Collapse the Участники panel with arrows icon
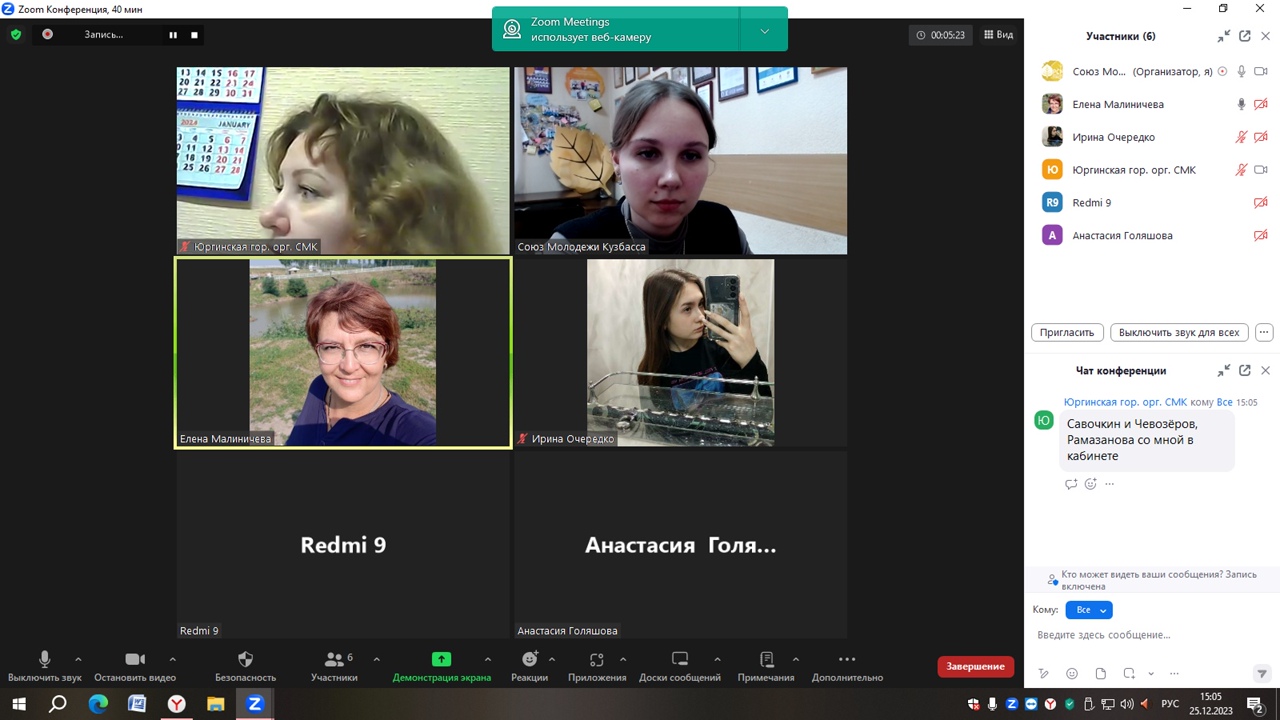 point(1223,36)
